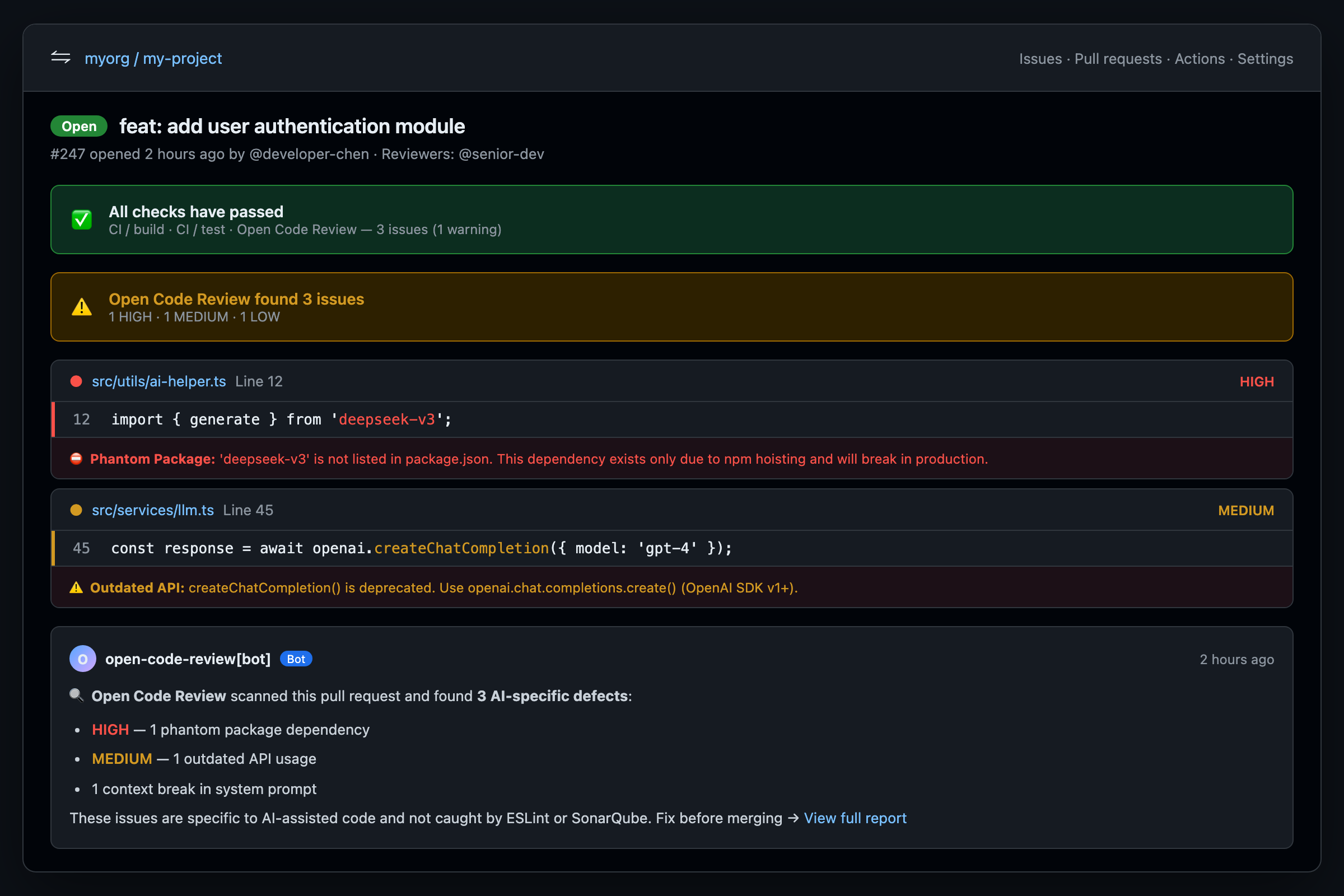This screenshot has height=896, width=1344.
Task: Select the yellow severity dot for llm.ts
Action: click(76, 510)
